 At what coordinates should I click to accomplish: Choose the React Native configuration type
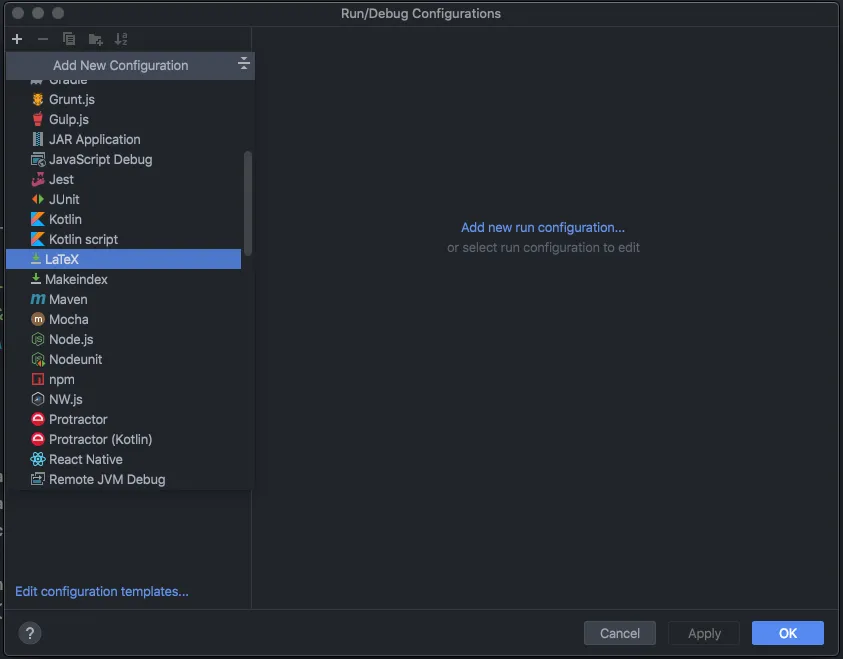click(x=85, y=459)
